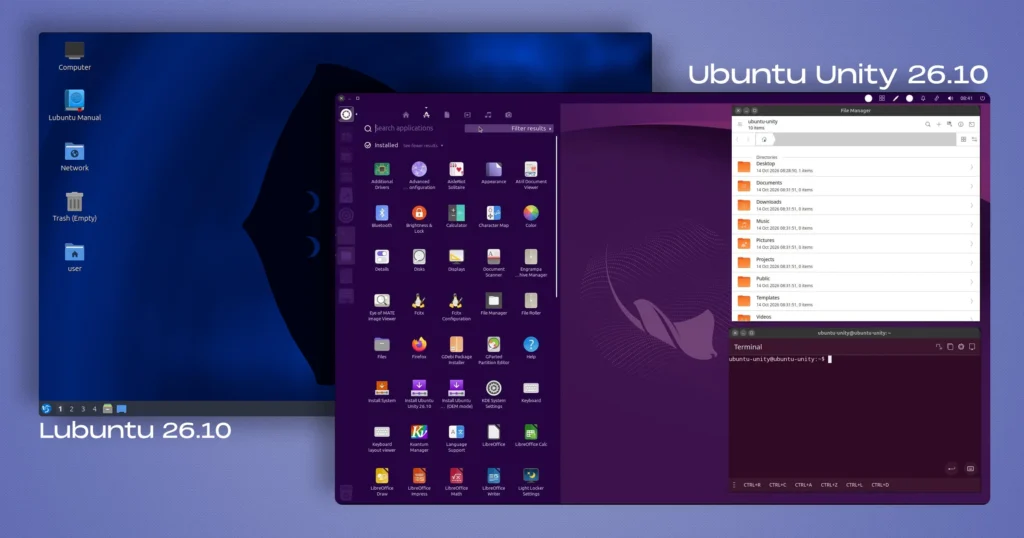Open the Help app icon

531,345
